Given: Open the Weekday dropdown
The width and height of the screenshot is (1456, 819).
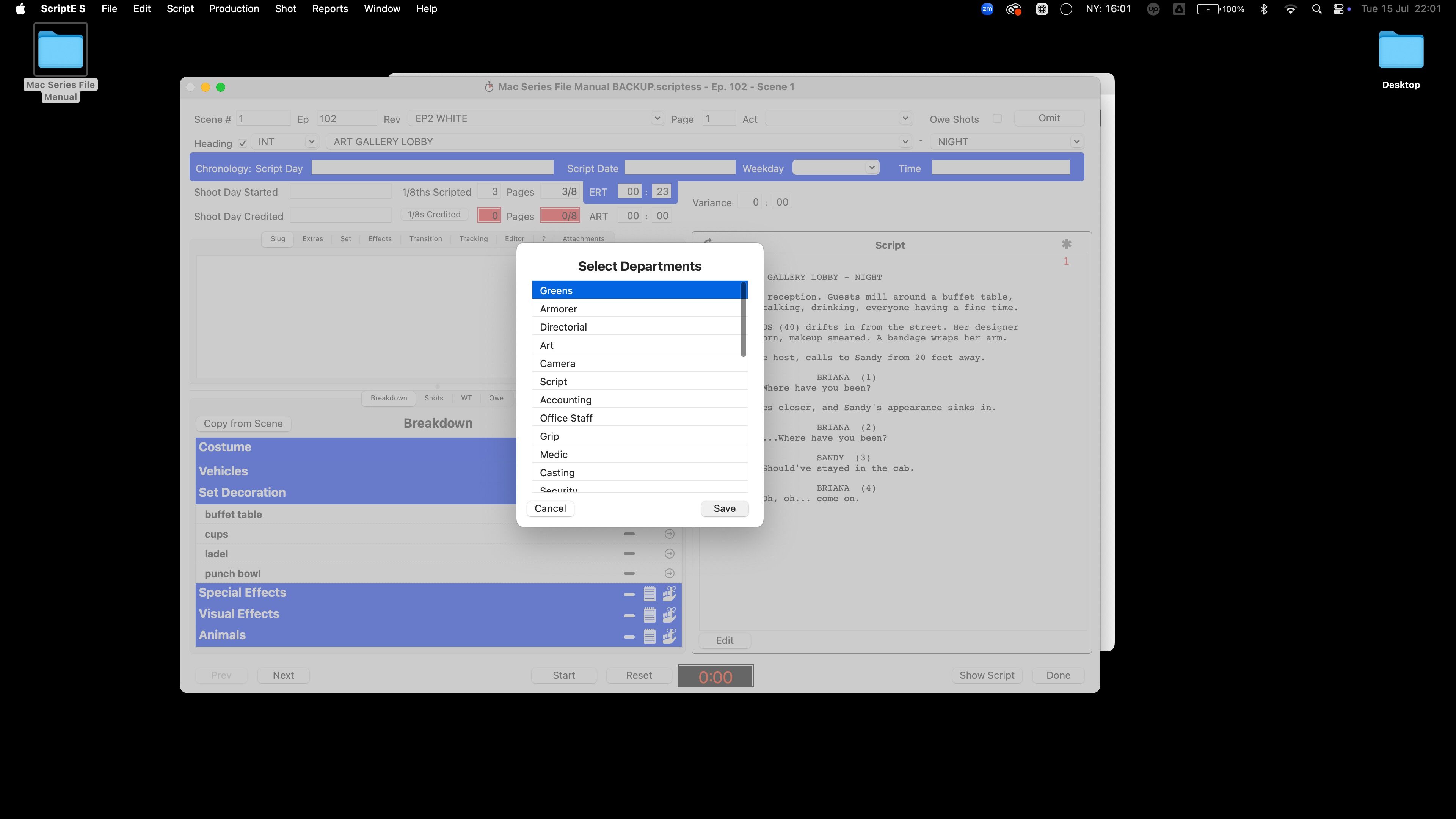Looking at the screenshot, I should [872, 168].
